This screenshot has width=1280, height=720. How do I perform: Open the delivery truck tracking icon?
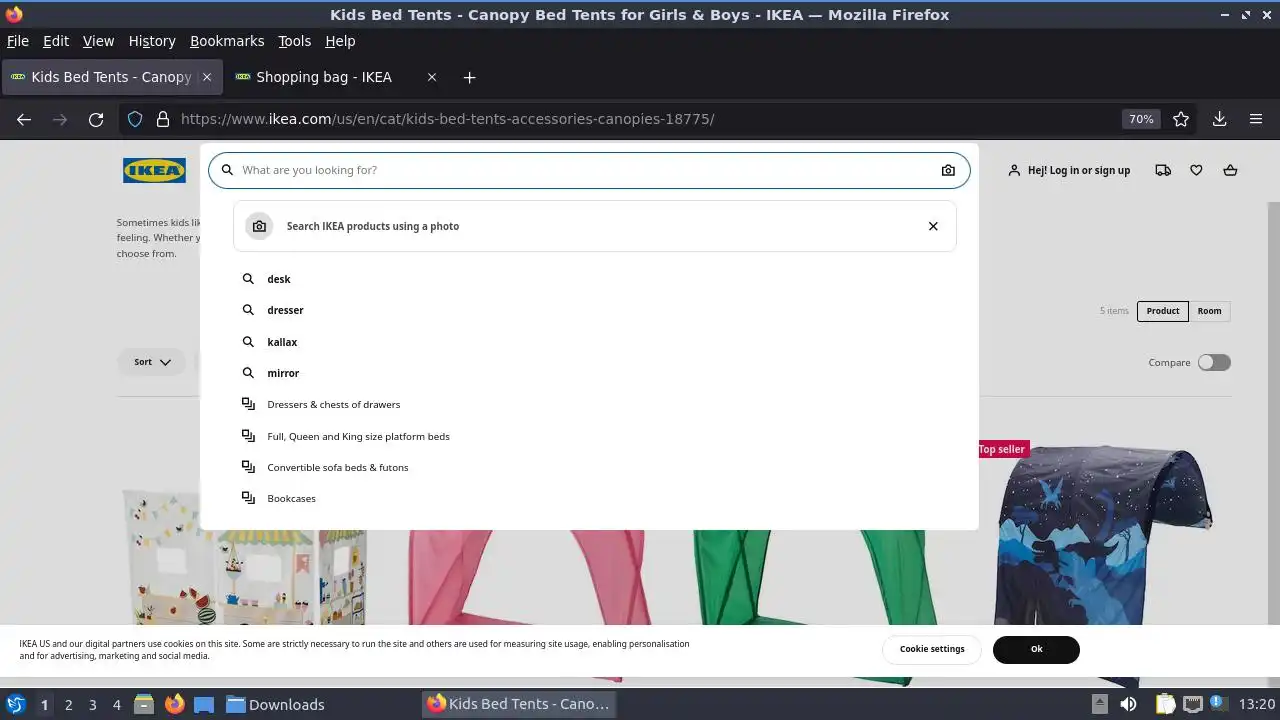tap(1163, 170)
